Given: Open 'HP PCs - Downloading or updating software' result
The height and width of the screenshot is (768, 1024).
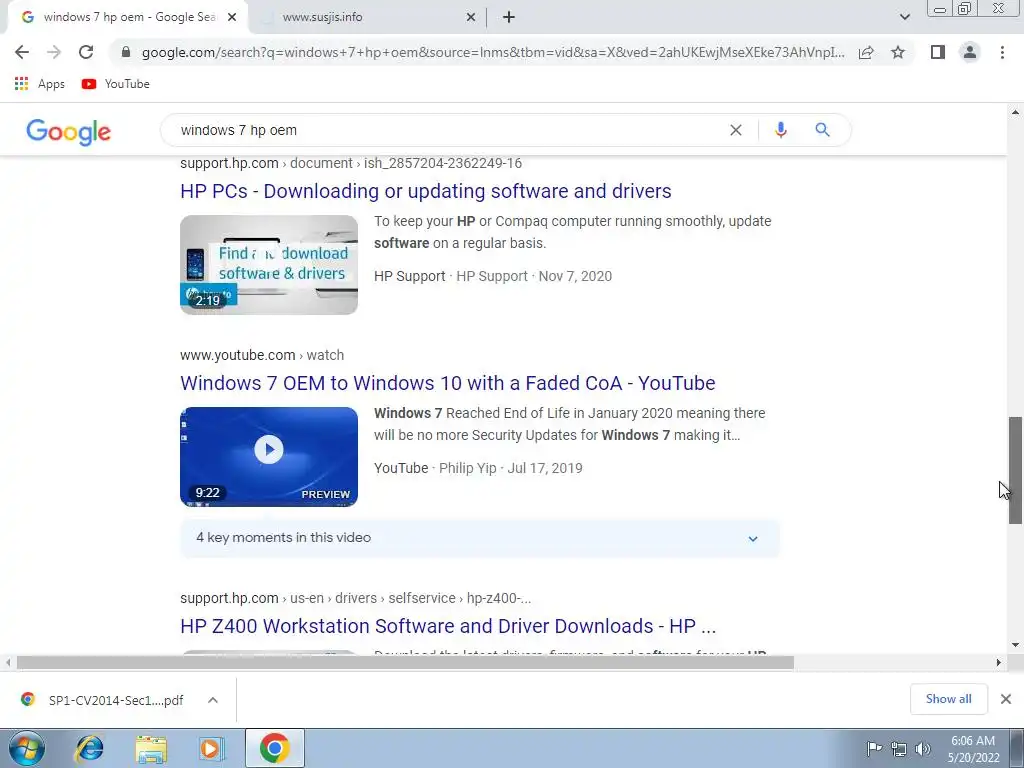Looking at the screenshot, I should click(426, 191).
